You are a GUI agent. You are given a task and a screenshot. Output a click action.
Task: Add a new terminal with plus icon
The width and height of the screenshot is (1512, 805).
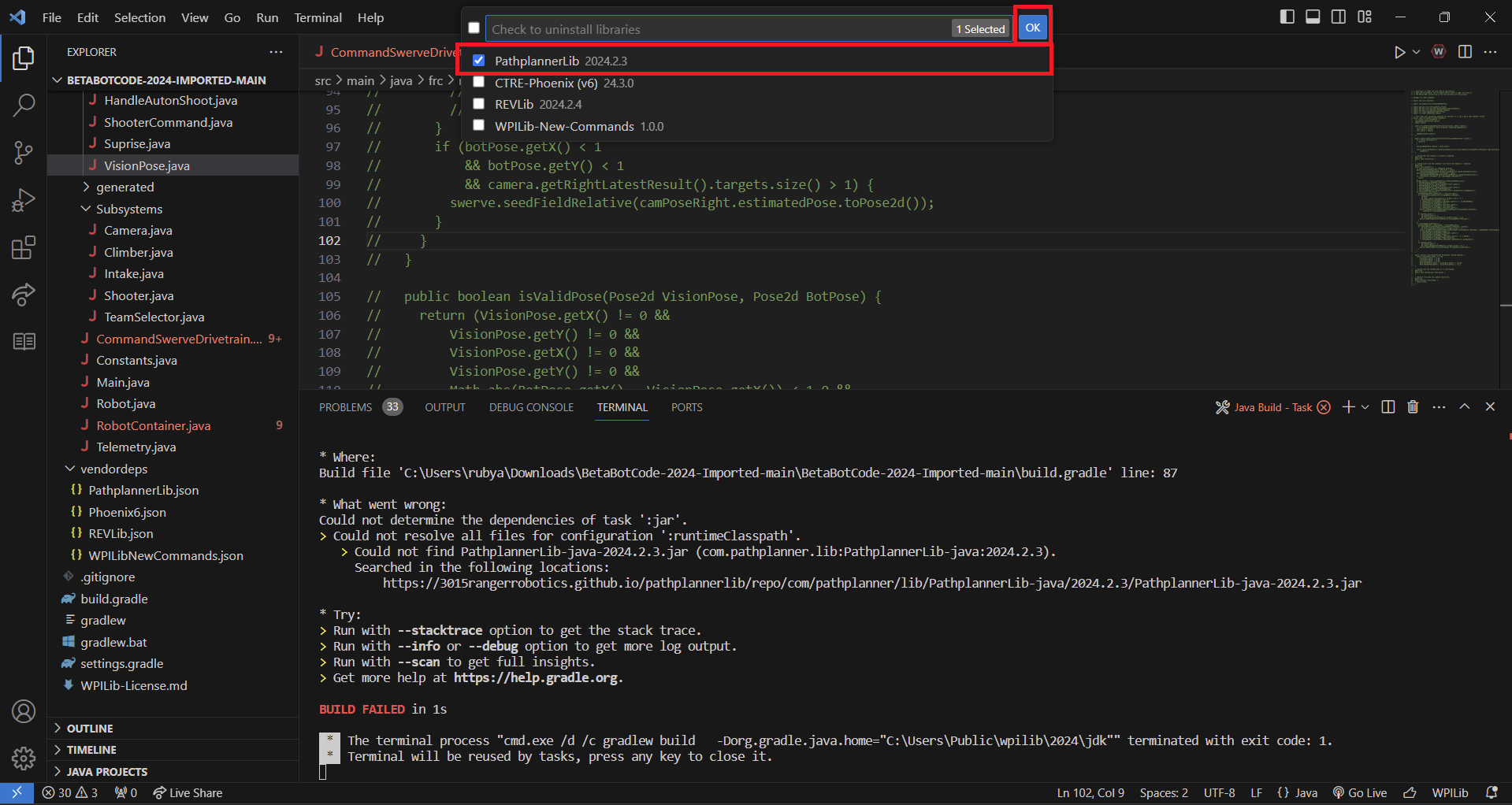point(1348,407)
